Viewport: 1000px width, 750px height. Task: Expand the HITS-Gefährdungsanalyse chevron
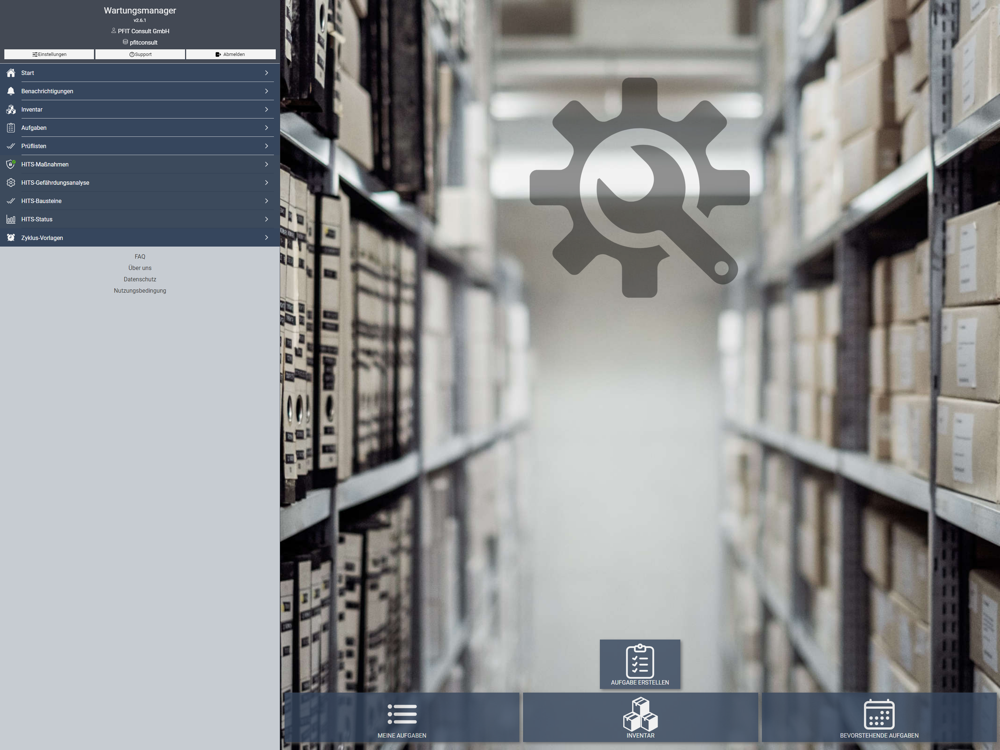(x=267, y=182)
